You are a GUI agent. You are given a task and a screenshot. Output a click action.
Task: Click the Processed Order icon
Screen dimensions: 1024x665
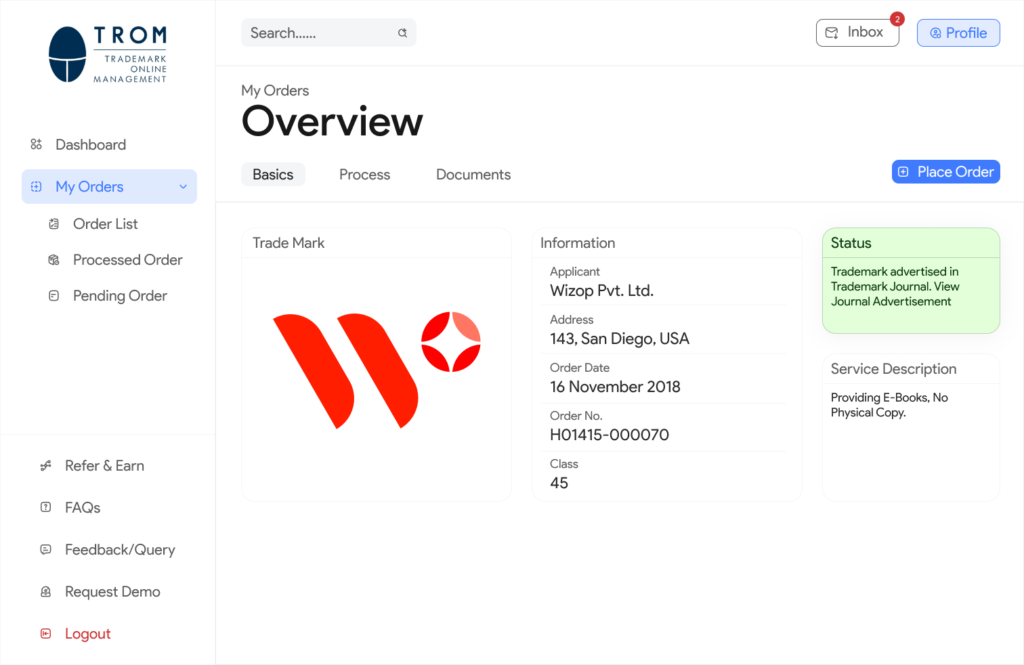[54, 260]
